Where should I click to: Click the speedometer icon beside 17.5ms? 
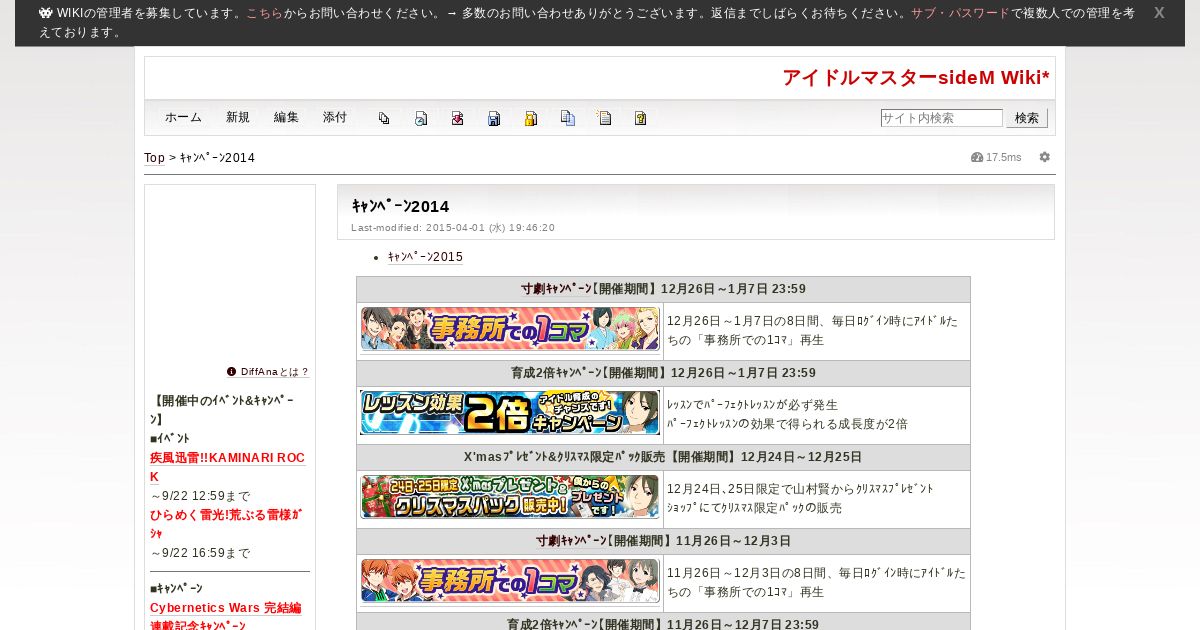coord(977,157)
